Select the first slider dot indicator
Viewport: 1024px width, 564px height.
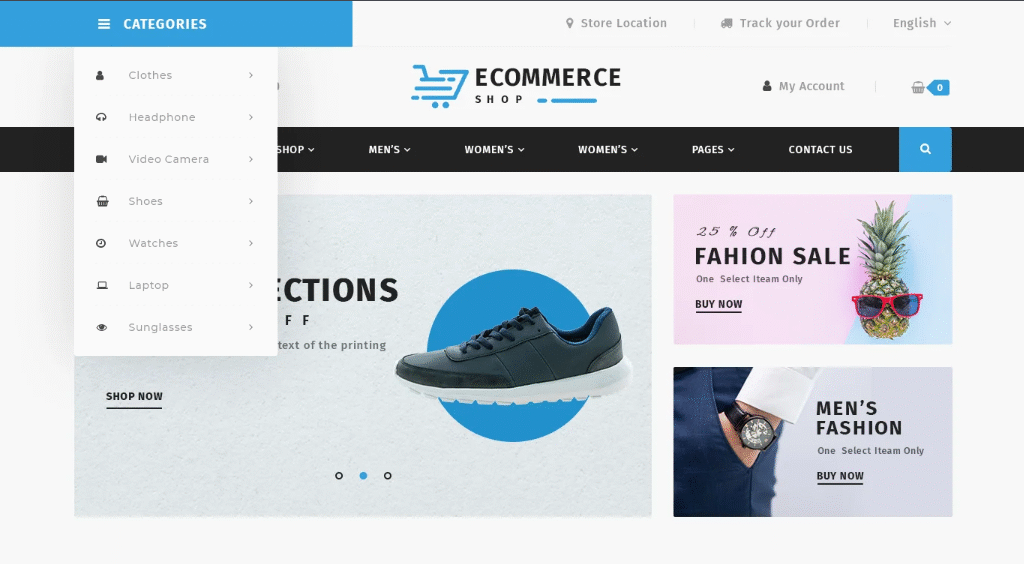339,476
